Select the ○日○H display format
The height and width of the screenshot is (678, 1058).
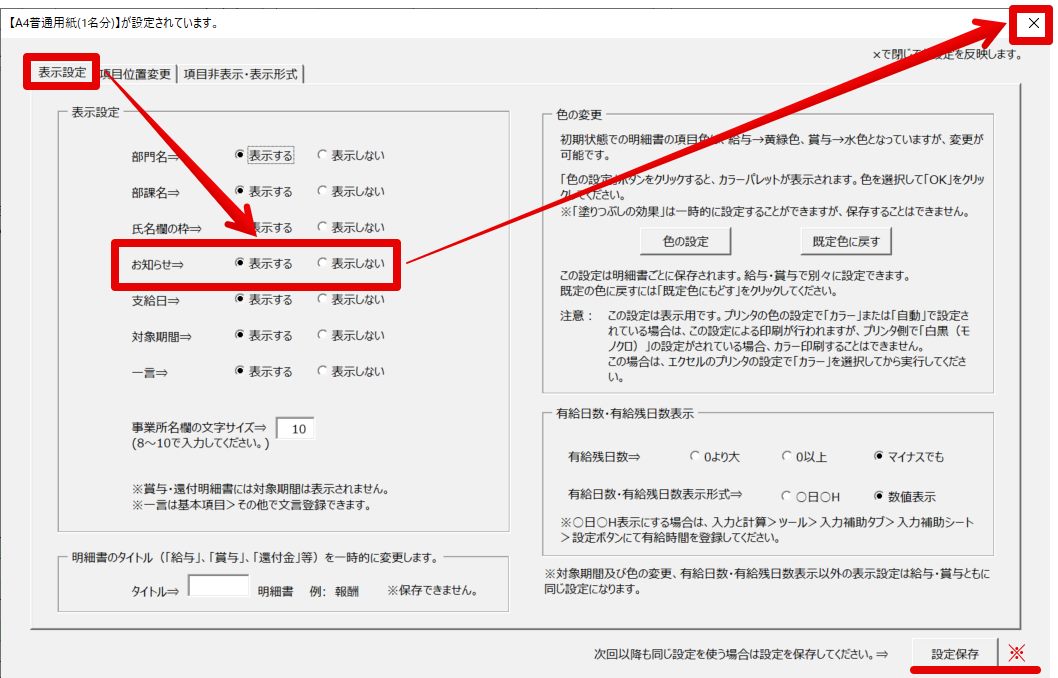pos(788,496)
